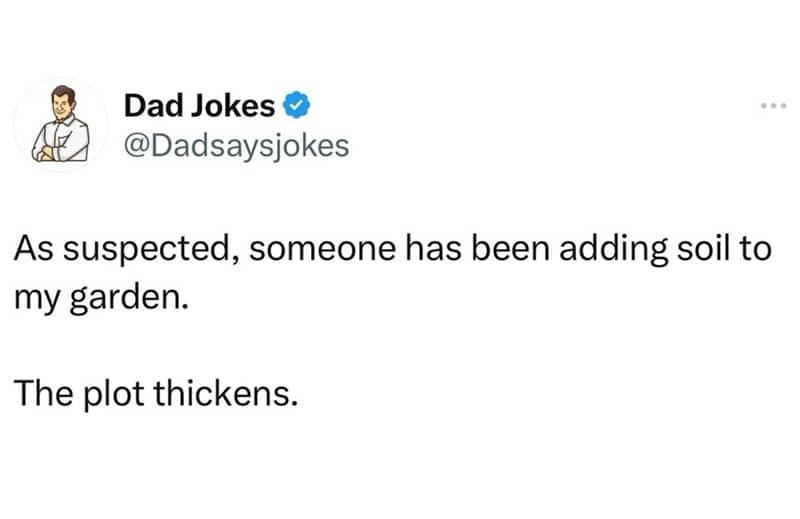800x519 pixels.
Task: Click the "@" symbol of the handle
Action: [136, 147]
